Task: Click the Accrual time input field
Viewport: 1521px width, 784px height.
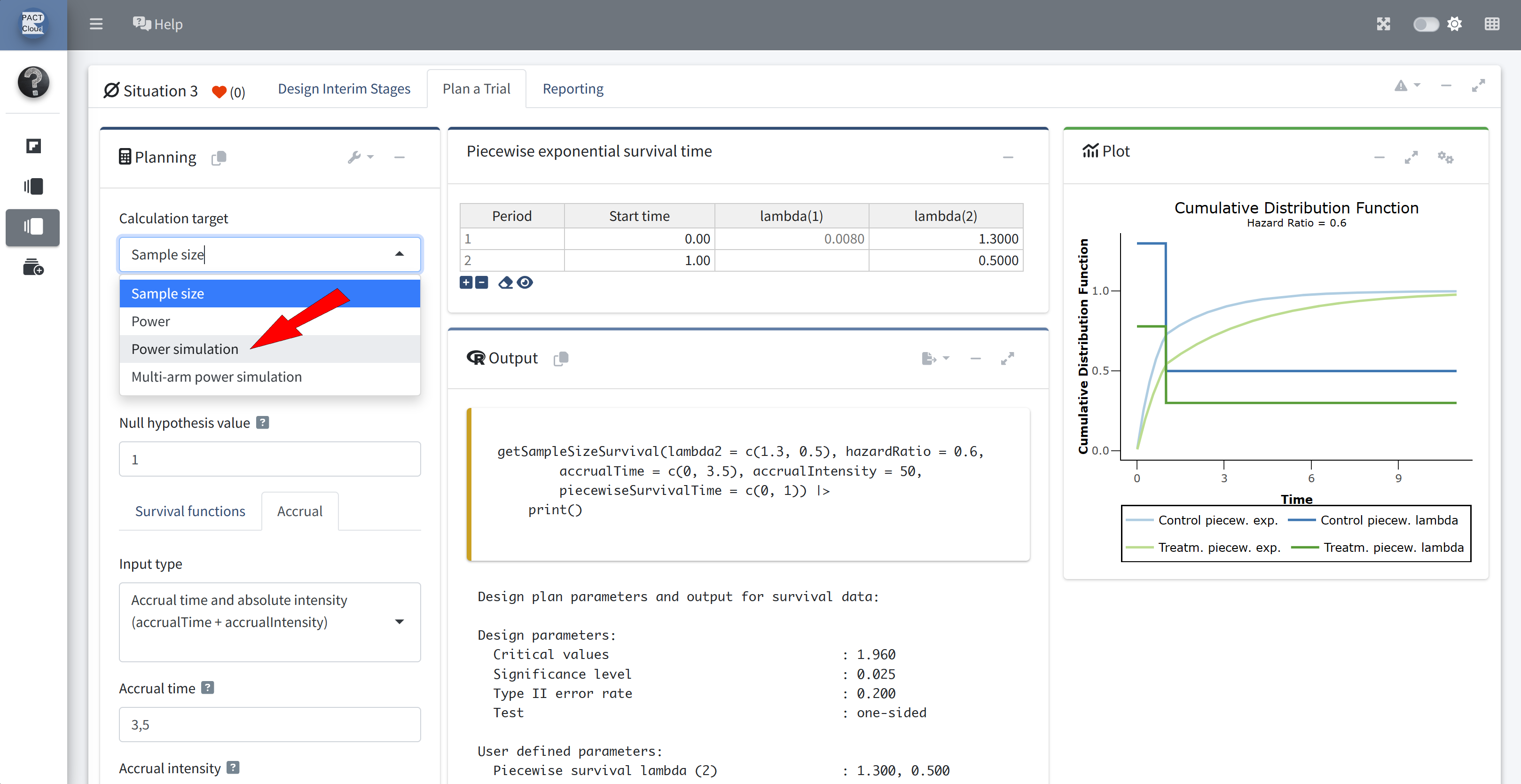Action: pos(270,724)
